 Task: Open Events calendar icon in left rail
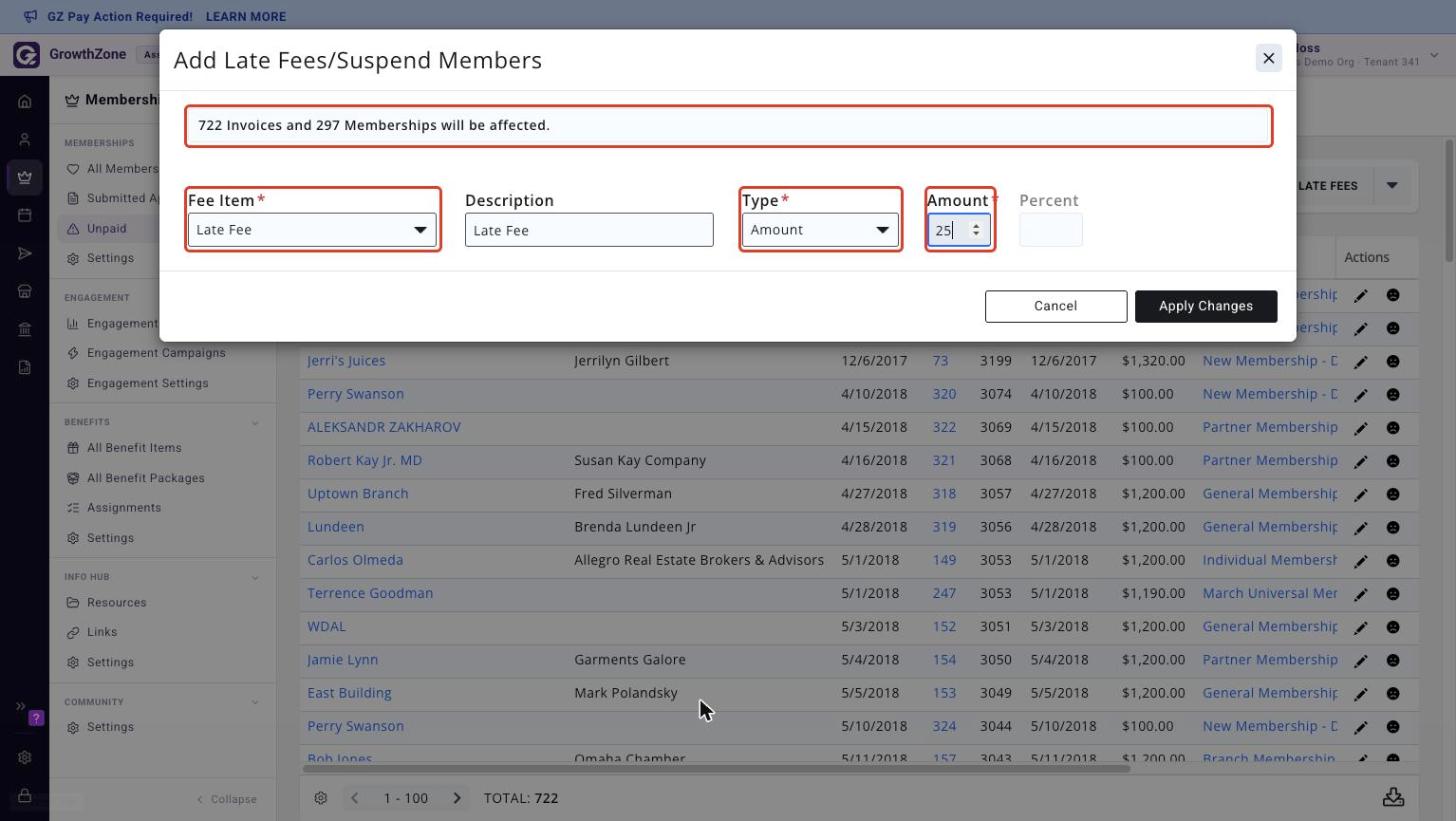pos(25,215)
